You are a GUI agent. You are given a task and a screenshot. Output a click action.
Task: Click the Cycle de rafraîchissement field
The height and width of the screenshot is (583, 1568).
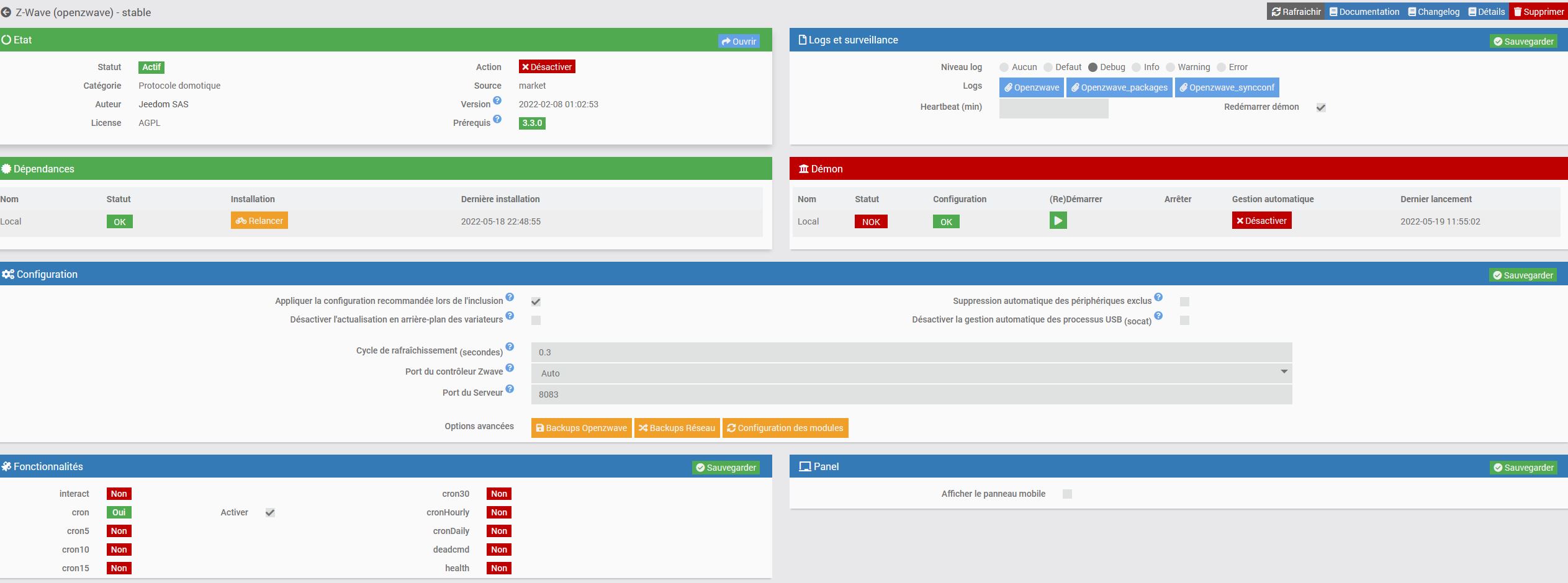pos(911,352)
